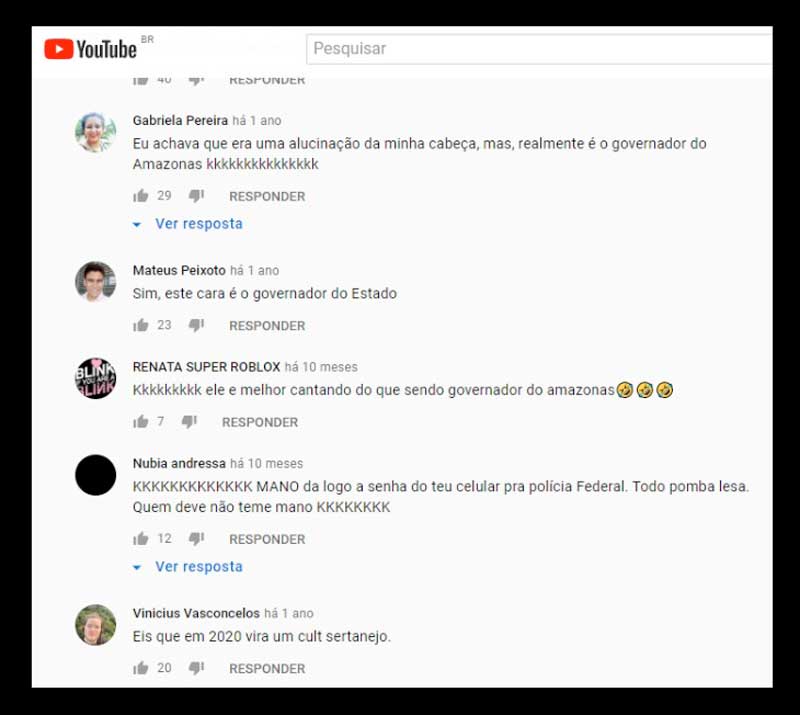800x715 pixels.
Task: Dislike RENATA SUPER ROBLOX's comment
Action: point(189,422)
